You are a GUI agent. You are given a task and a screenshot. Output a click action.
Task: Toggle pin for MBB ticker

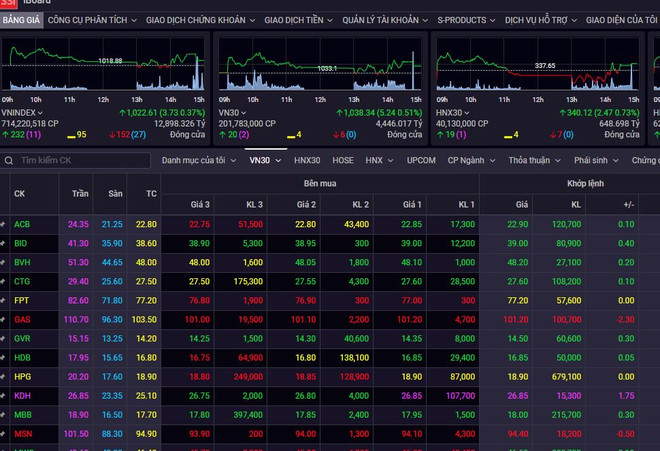5,414
